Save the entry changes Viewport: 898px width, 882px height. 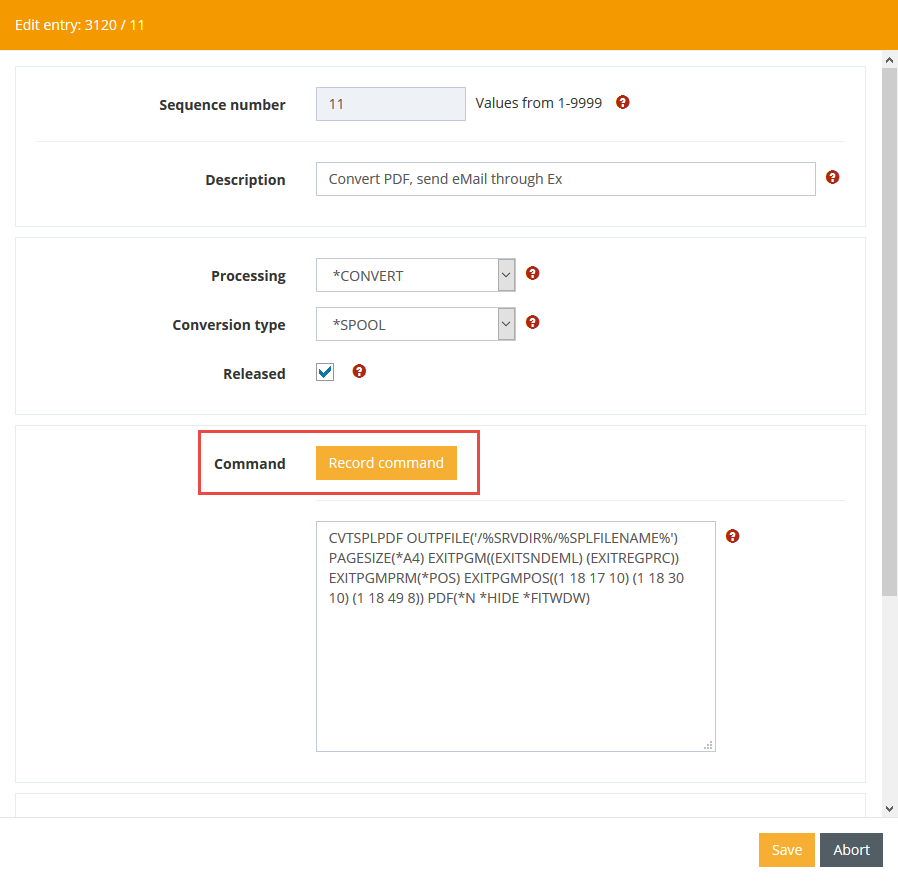click(786, 850)
